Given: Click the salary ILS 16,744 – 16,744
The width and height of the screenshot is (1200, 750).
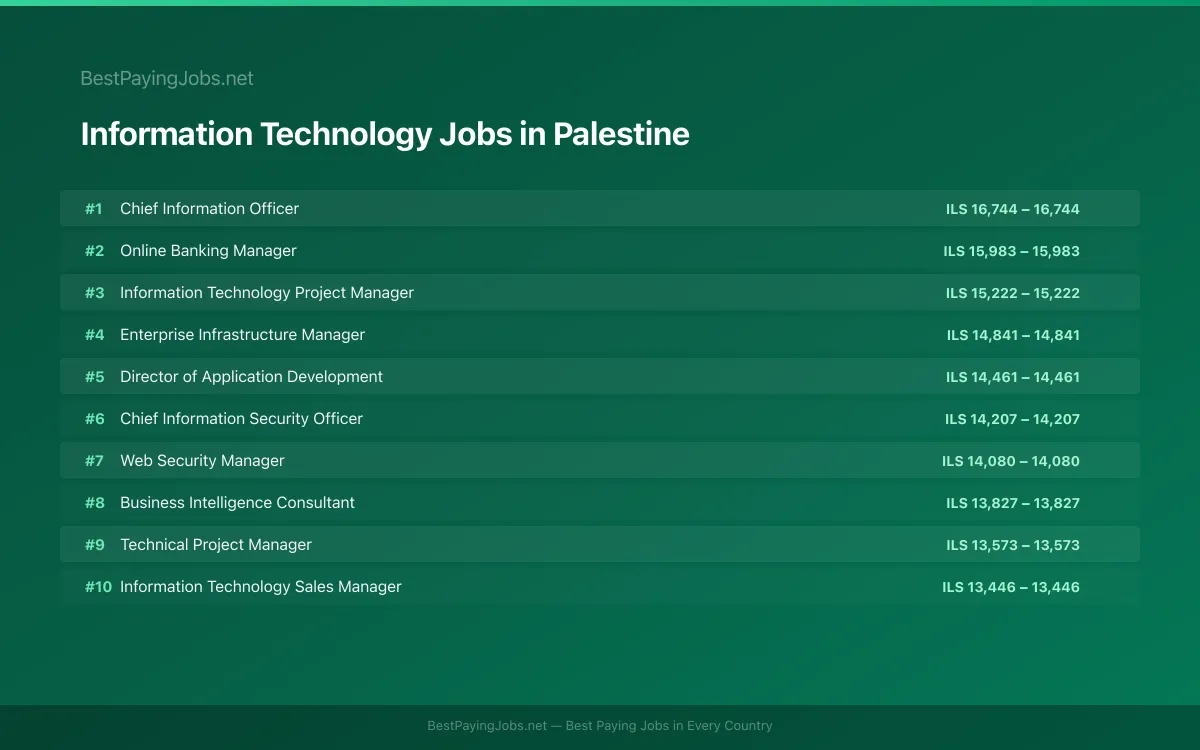Looking at the screenshot, I should (x=1013, y=209).
